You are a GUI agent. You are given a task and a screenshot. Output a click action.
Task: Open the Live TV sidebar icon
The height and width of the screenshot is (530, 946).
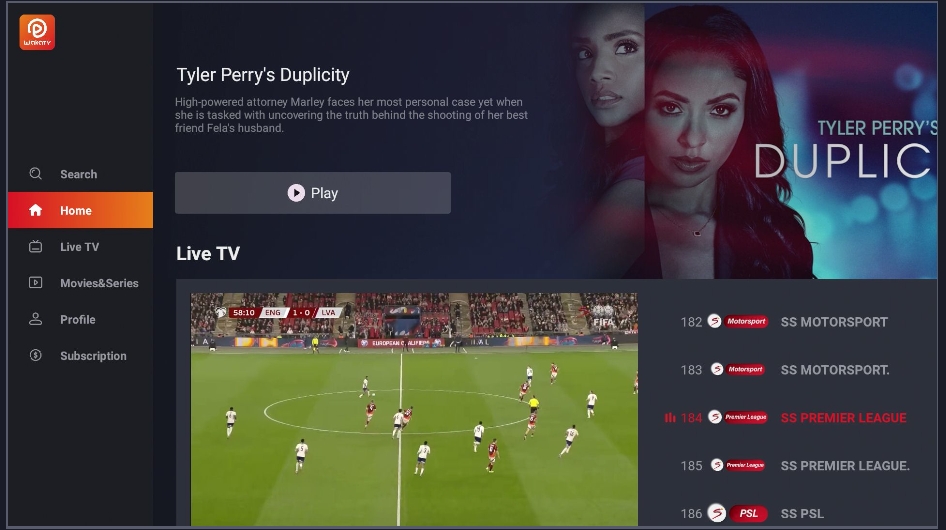36,246
